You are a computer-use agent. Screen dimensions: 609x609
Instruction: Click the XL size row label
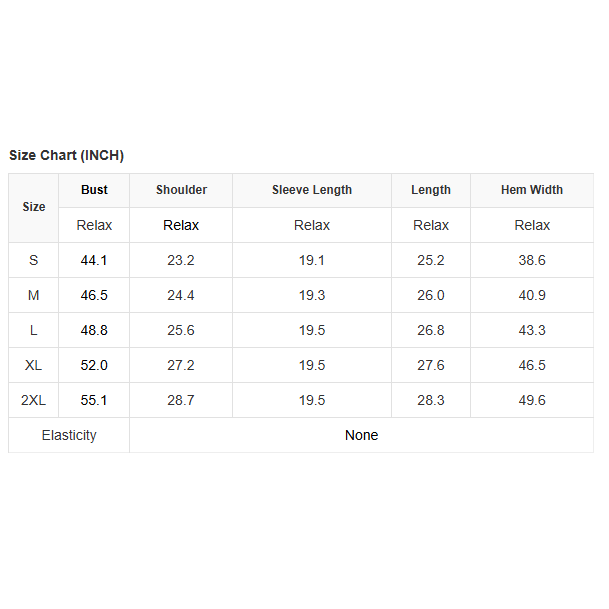(x=34, y=365)
